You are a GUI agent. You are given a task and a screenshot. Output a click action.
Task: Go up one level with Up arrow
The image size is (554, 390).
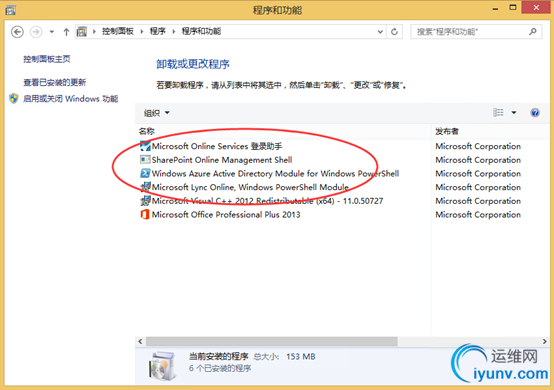pos(66,32)
